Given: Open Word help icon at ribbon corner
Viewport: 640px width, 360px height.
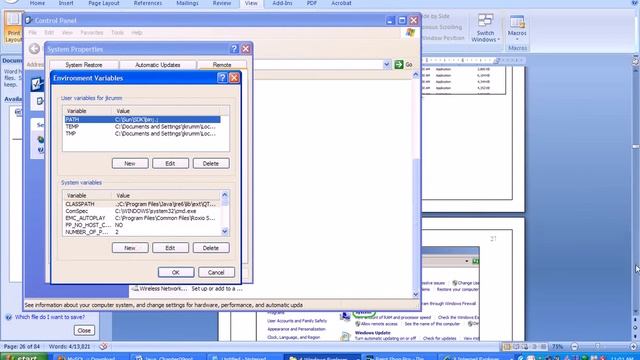Looking at the screenshot, I should coord(636,3).
